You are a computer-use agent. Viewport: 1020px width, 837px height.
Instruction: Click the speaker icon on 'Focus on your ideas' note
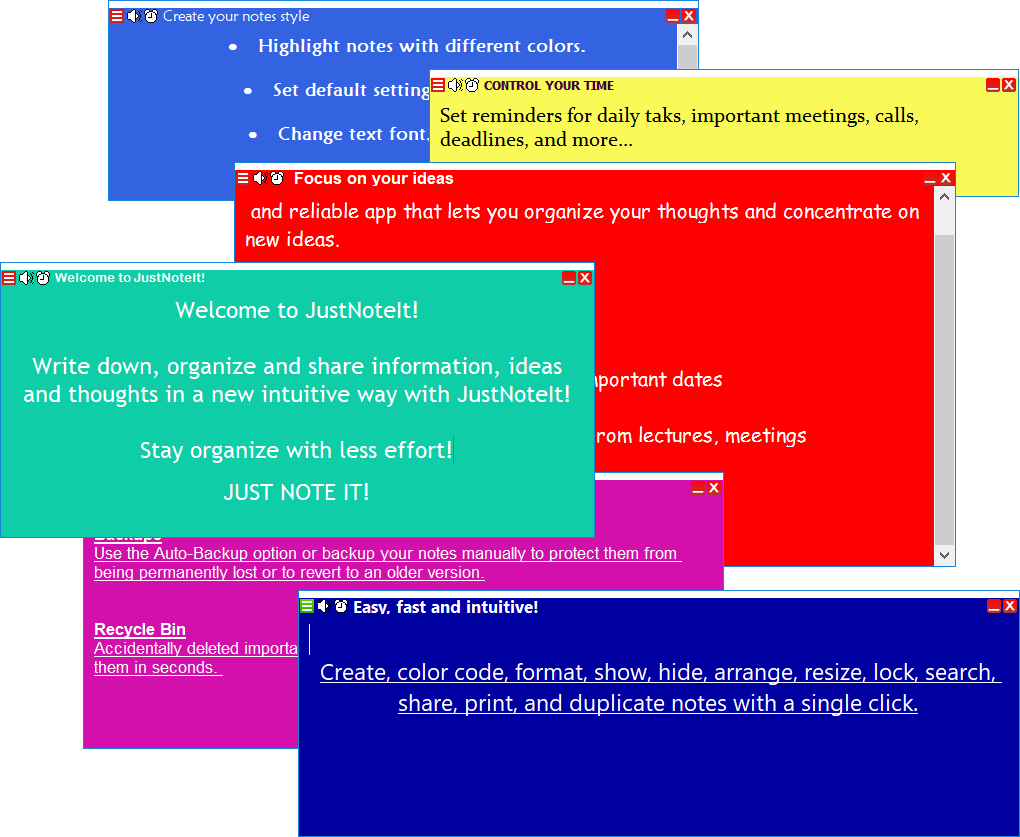point(260,178)
